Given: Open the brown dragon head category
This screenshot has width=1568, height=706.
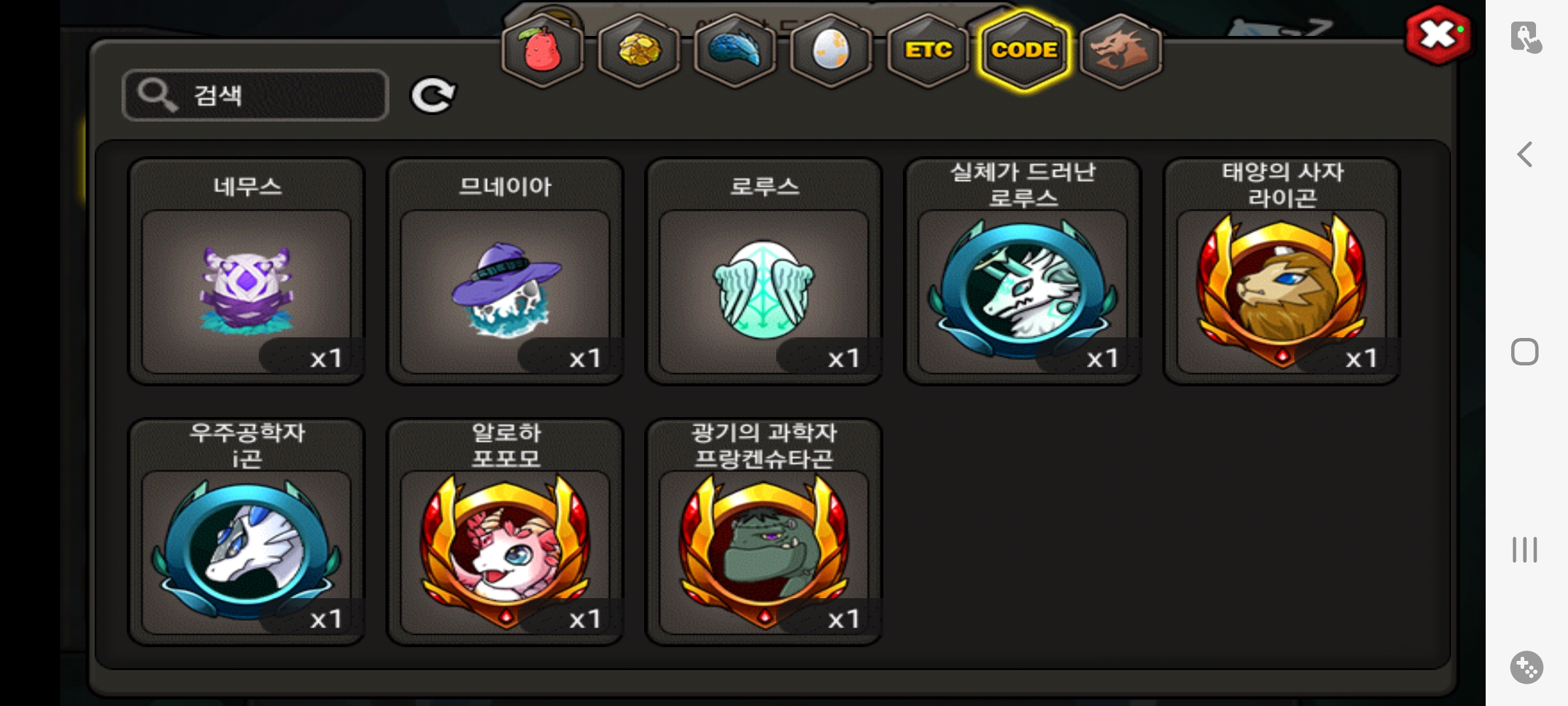Looking at the screenshot, I should (x=1120, y=50).
